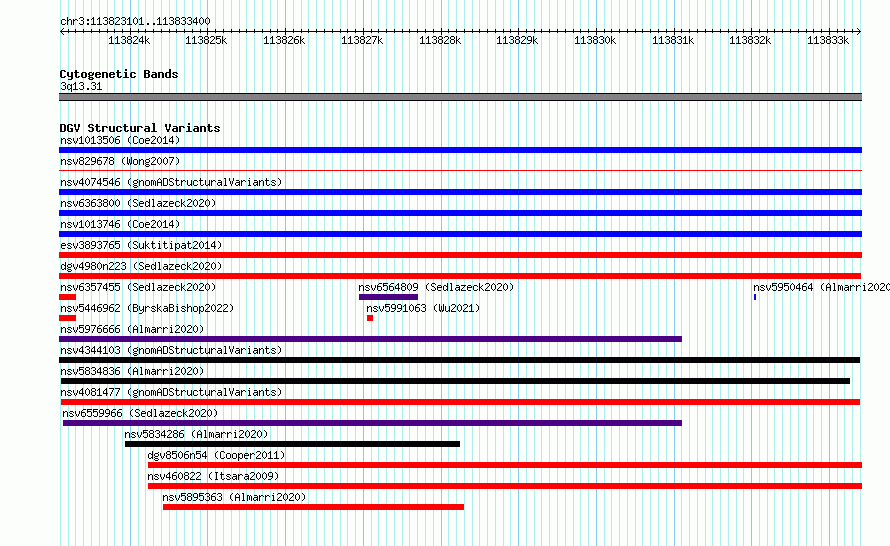The width and height of the screenshot is (890, 546).
Task: Select the red bar under nsv460822
Action: (505, 486)
